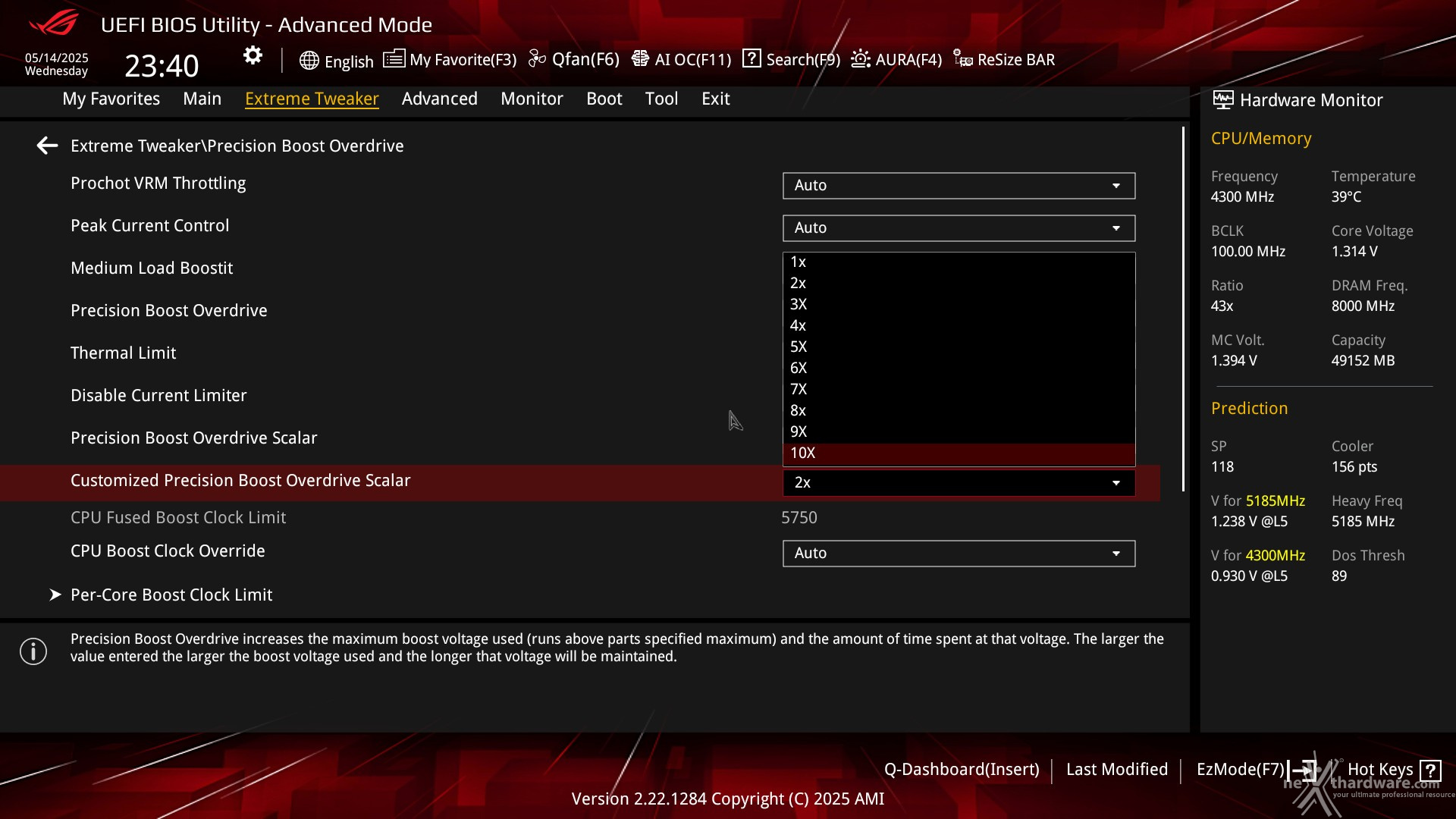Image resolution: width=1456 pixels, height=819 pixels.
Task: Switch to Boot tab
Action: click(604, 99)
